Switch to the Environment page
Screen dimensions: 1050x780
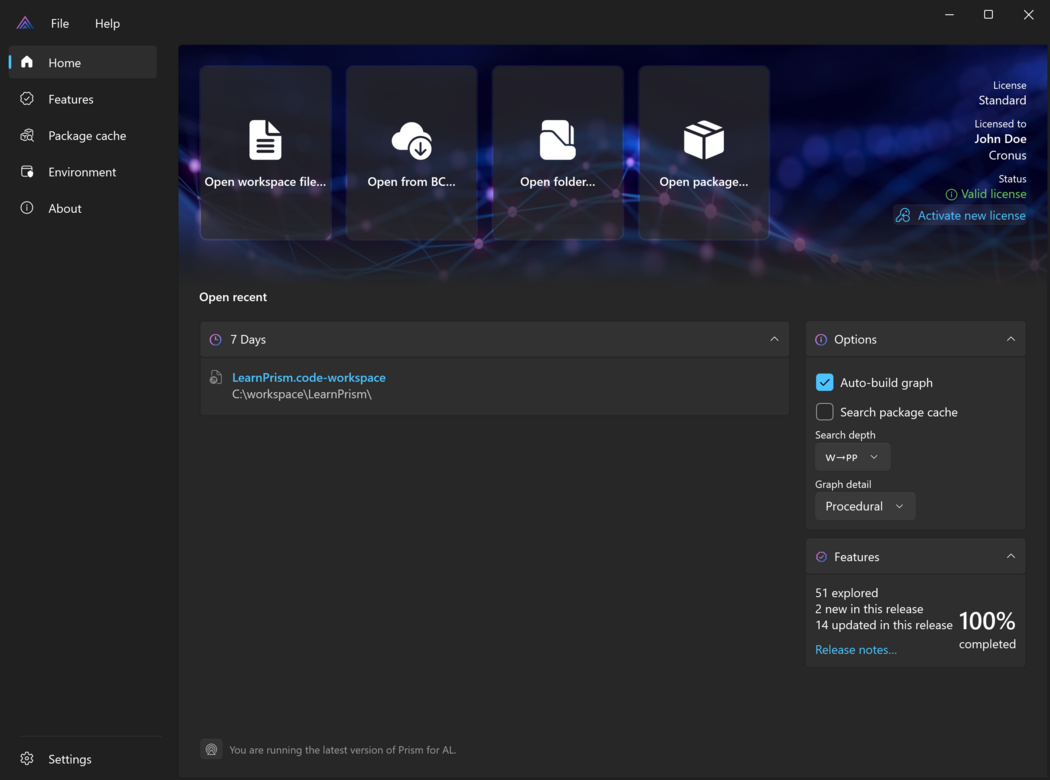(83, 172)
